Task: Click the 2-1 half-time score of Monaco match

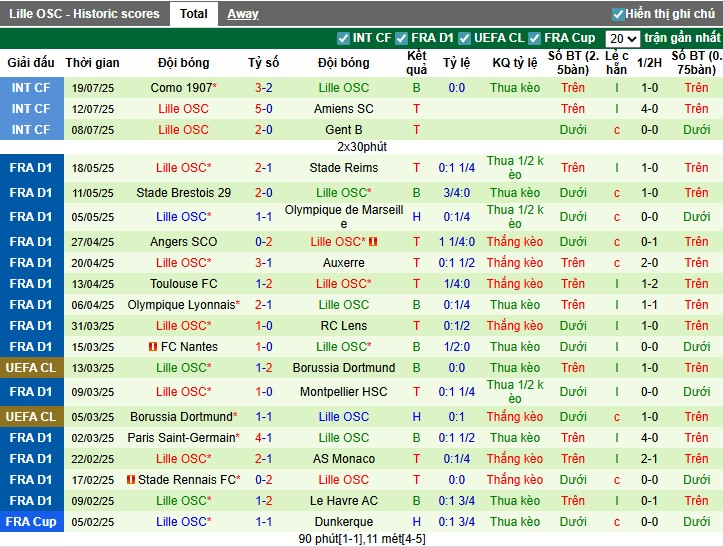Action: [x=649, y=458]
